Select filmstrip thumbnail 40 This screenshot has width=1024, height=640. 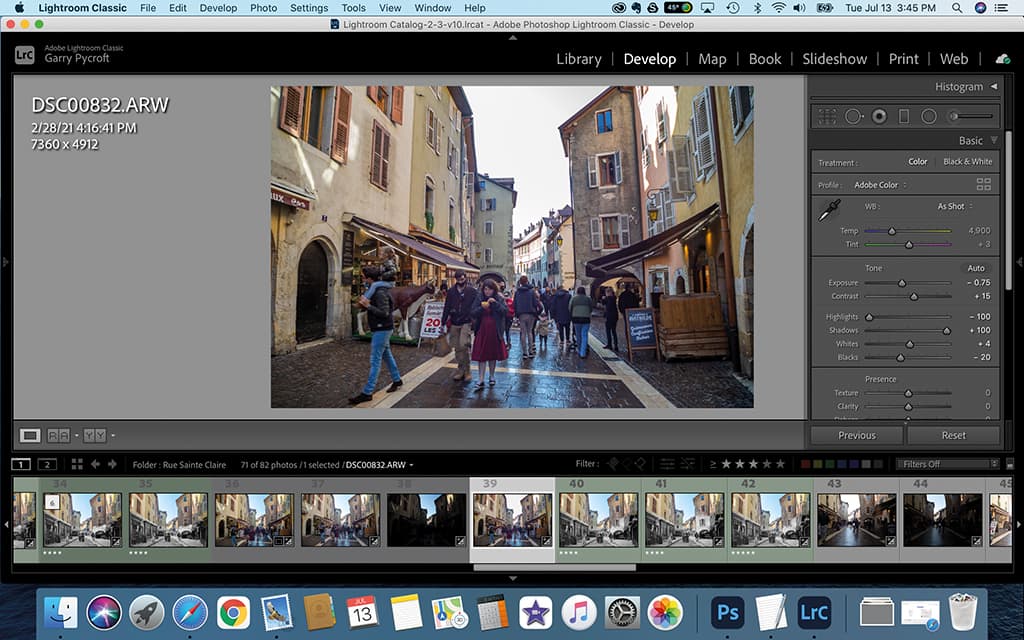[598, 520]
